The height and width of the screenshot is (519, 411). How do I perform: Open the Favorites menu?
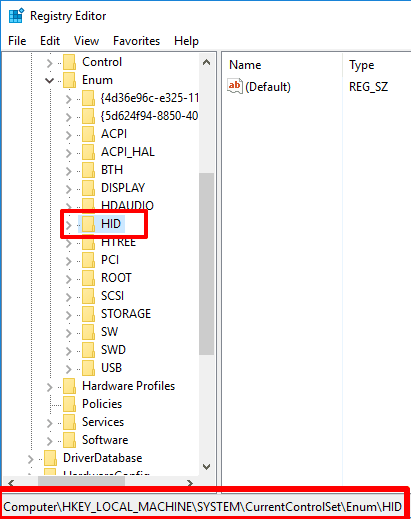136,41
